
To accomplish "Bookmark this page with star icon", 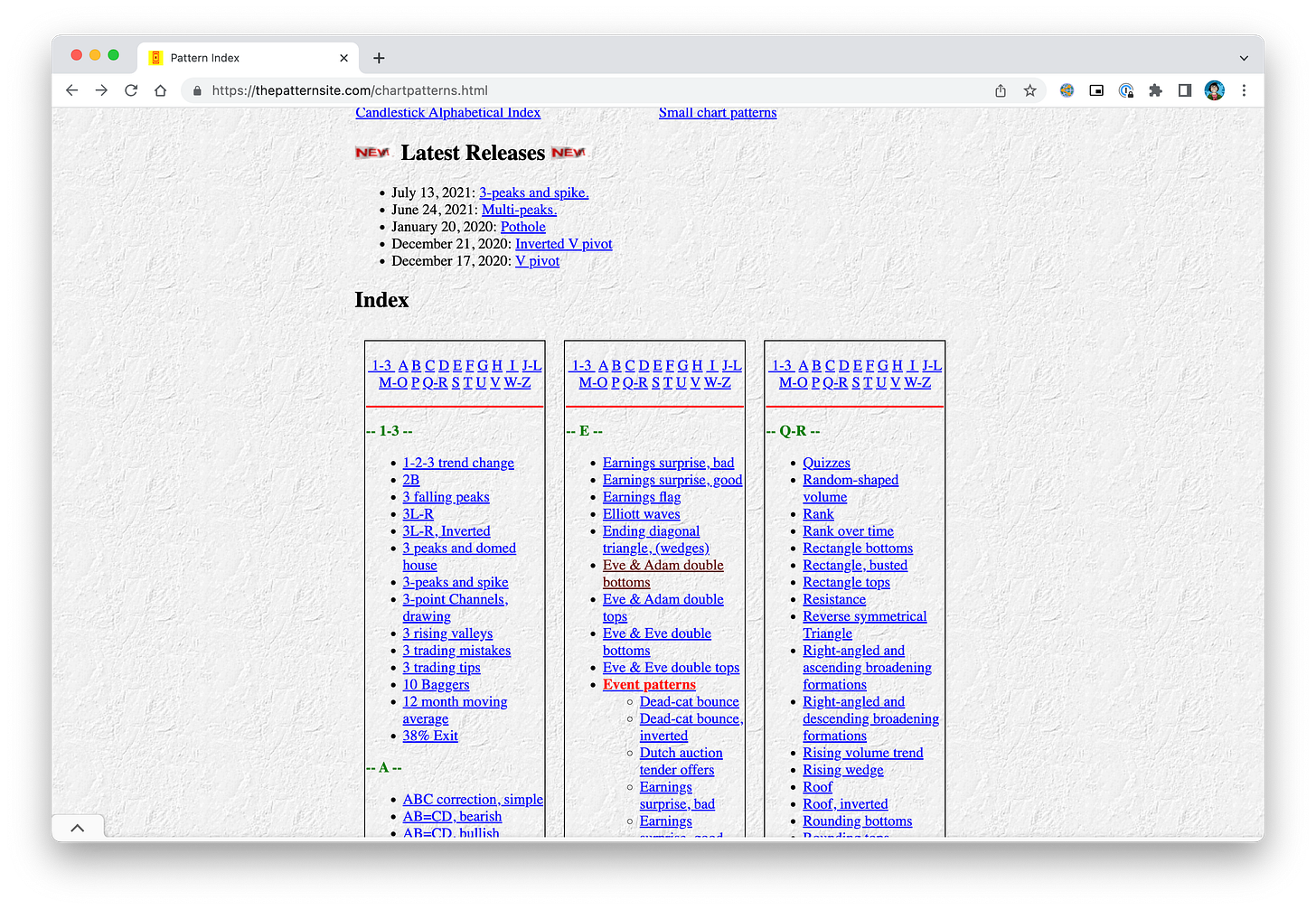I will 1029,90.
